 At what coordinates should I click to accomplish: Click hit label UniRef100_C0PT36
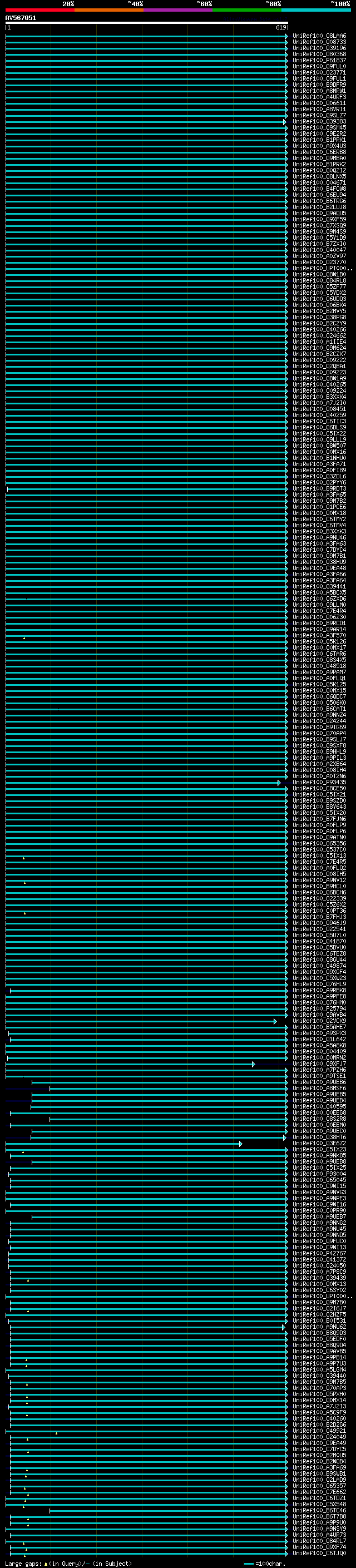coord(319,911)
